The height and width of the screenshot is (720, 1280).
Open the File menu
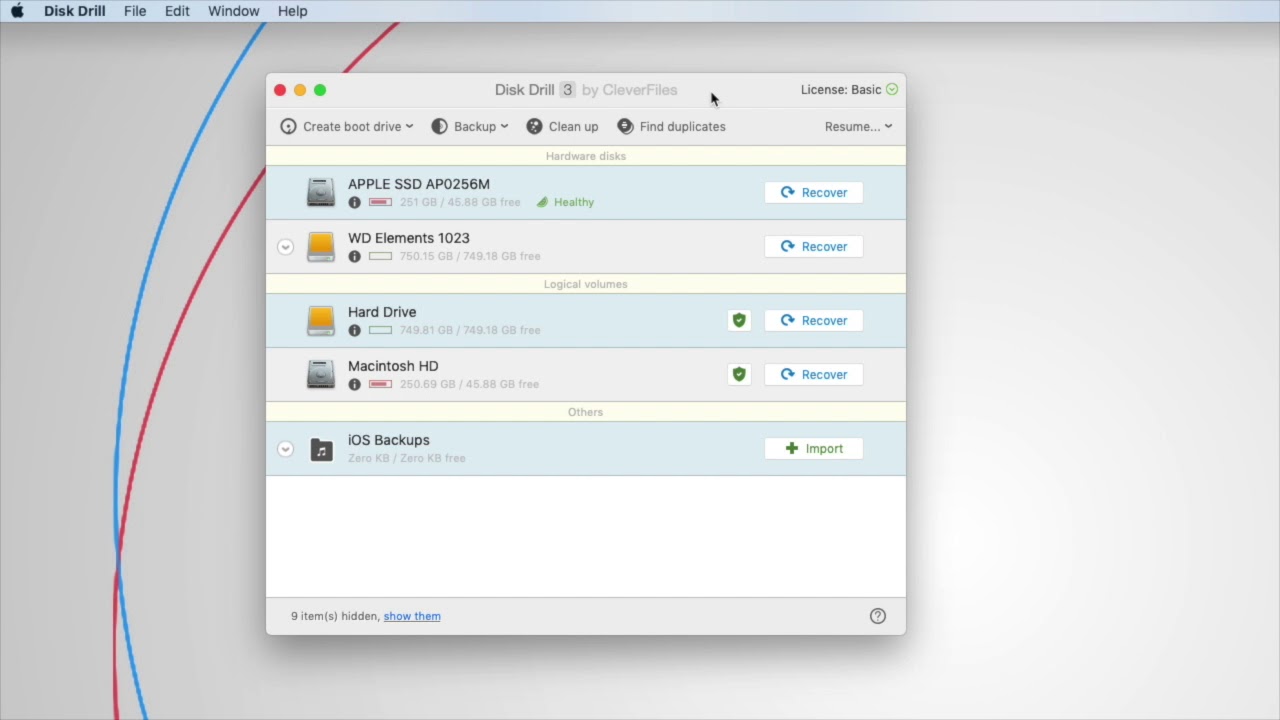click(135, 11)
